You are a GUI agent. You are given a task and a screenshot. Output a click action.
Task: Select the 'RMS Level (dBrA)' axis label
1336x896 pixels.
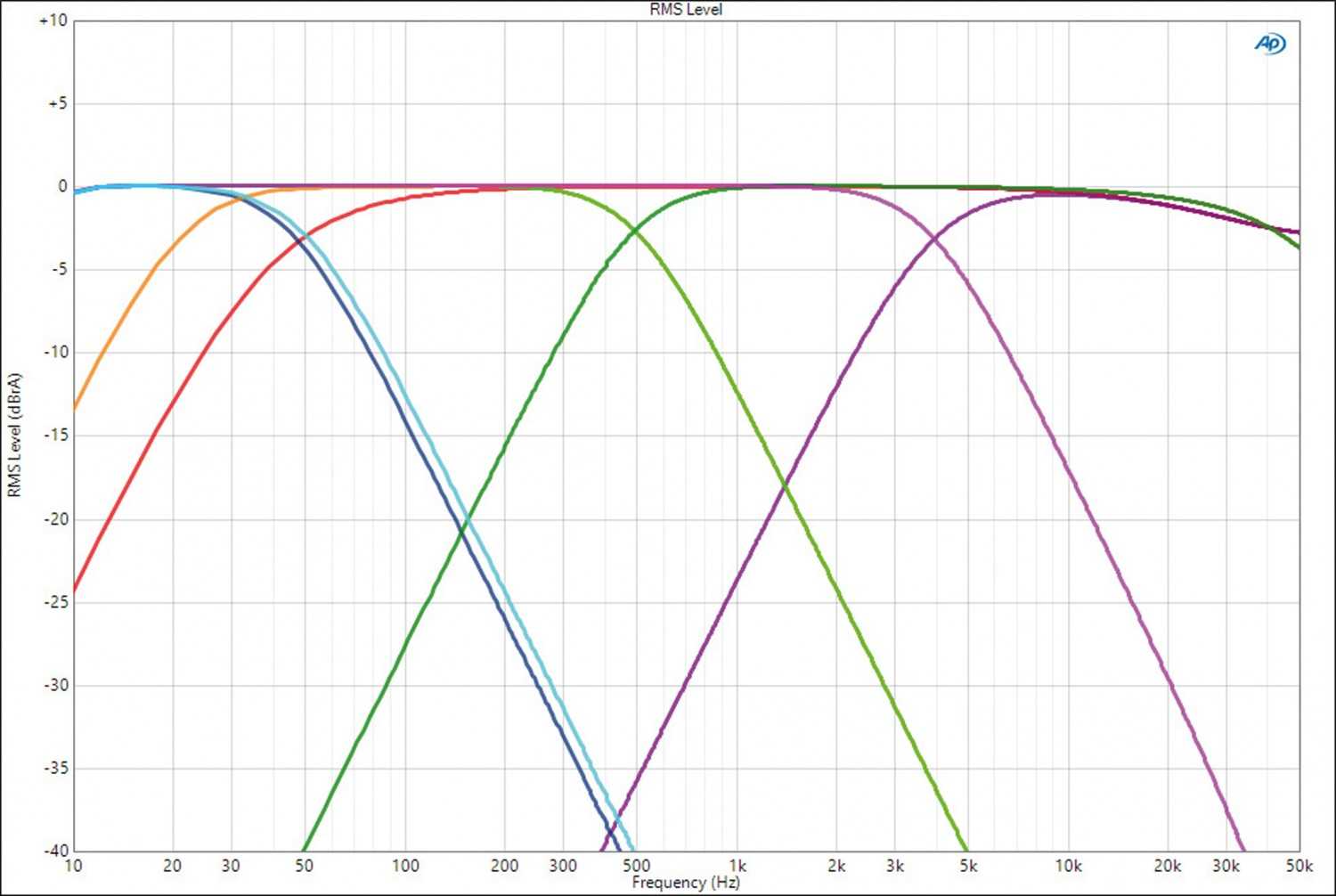pyautogui.click(x=13, y=435)
